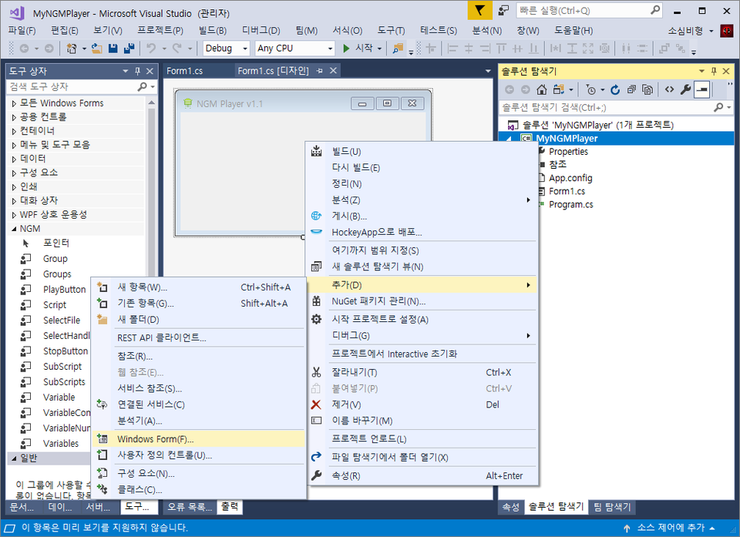Collapse the 일반 toolbox group
The image size is (740, 537).
click(14, 458)
